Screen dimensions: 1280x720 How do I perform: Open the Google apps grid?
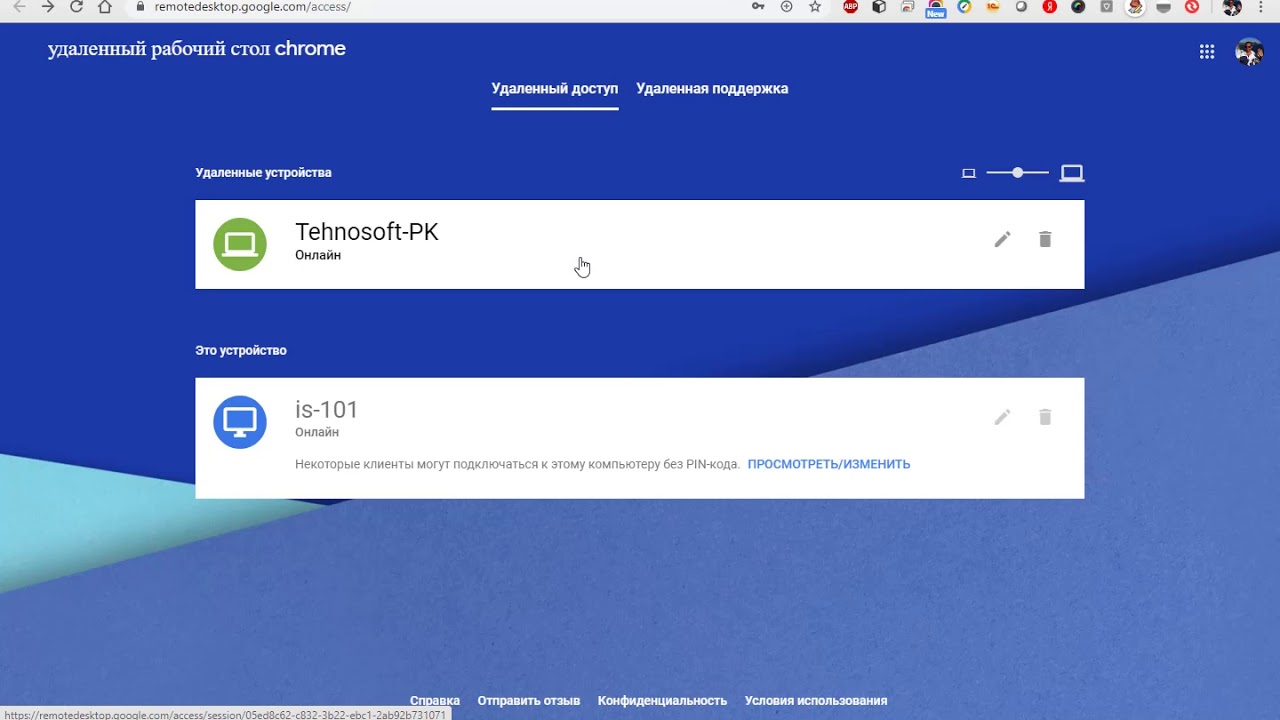pyautogui.click(x=1207, y=52)
